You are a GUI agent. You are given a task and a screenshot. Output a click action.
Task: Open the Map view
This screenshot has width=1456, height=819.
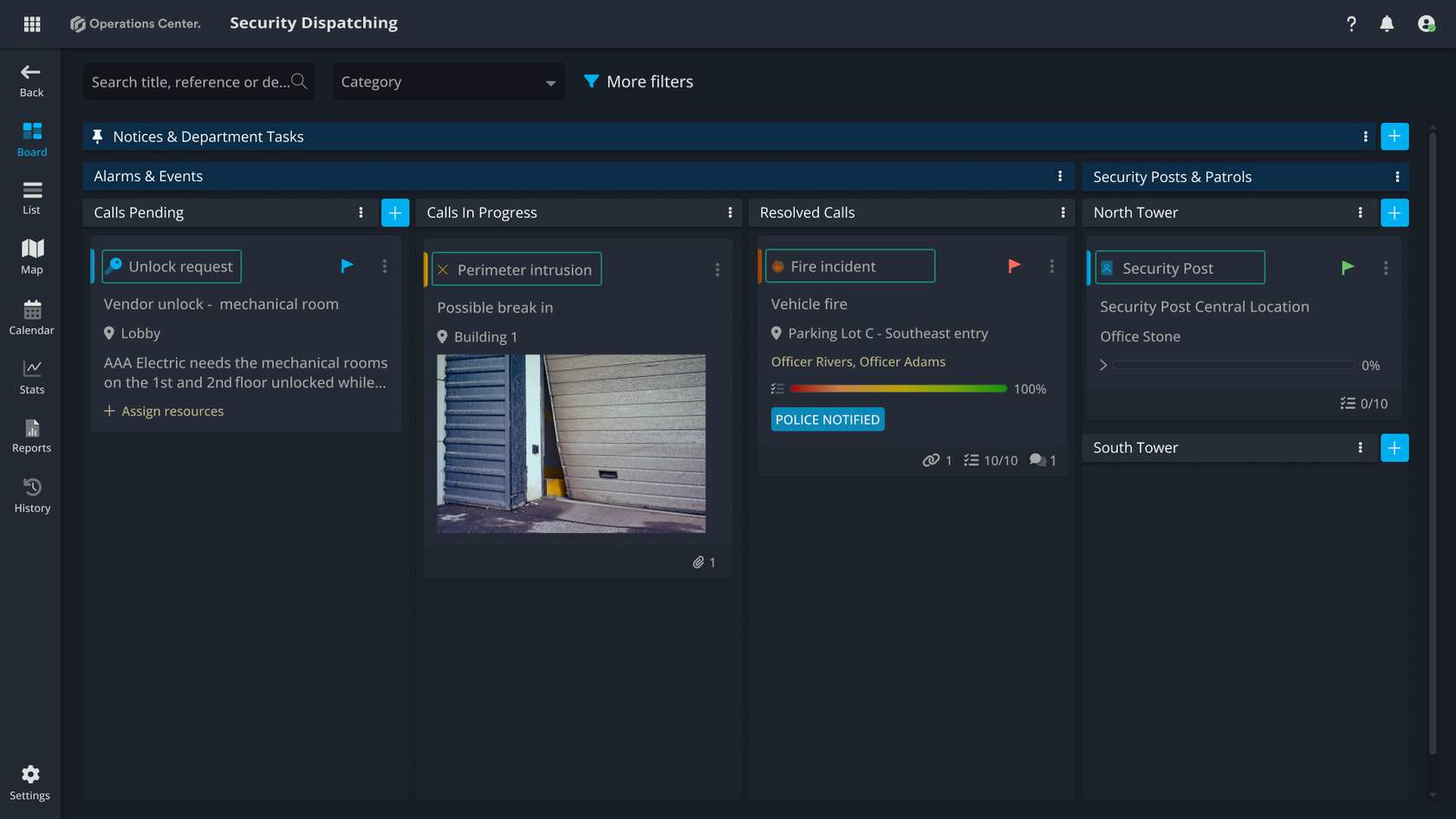point(32,257)
